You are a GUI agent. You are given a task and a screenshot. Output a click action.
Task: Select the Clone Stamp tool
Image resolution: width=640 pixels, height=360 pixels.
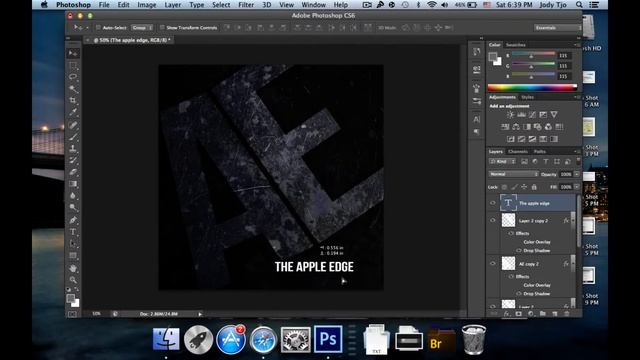click(x=73, y=149)
